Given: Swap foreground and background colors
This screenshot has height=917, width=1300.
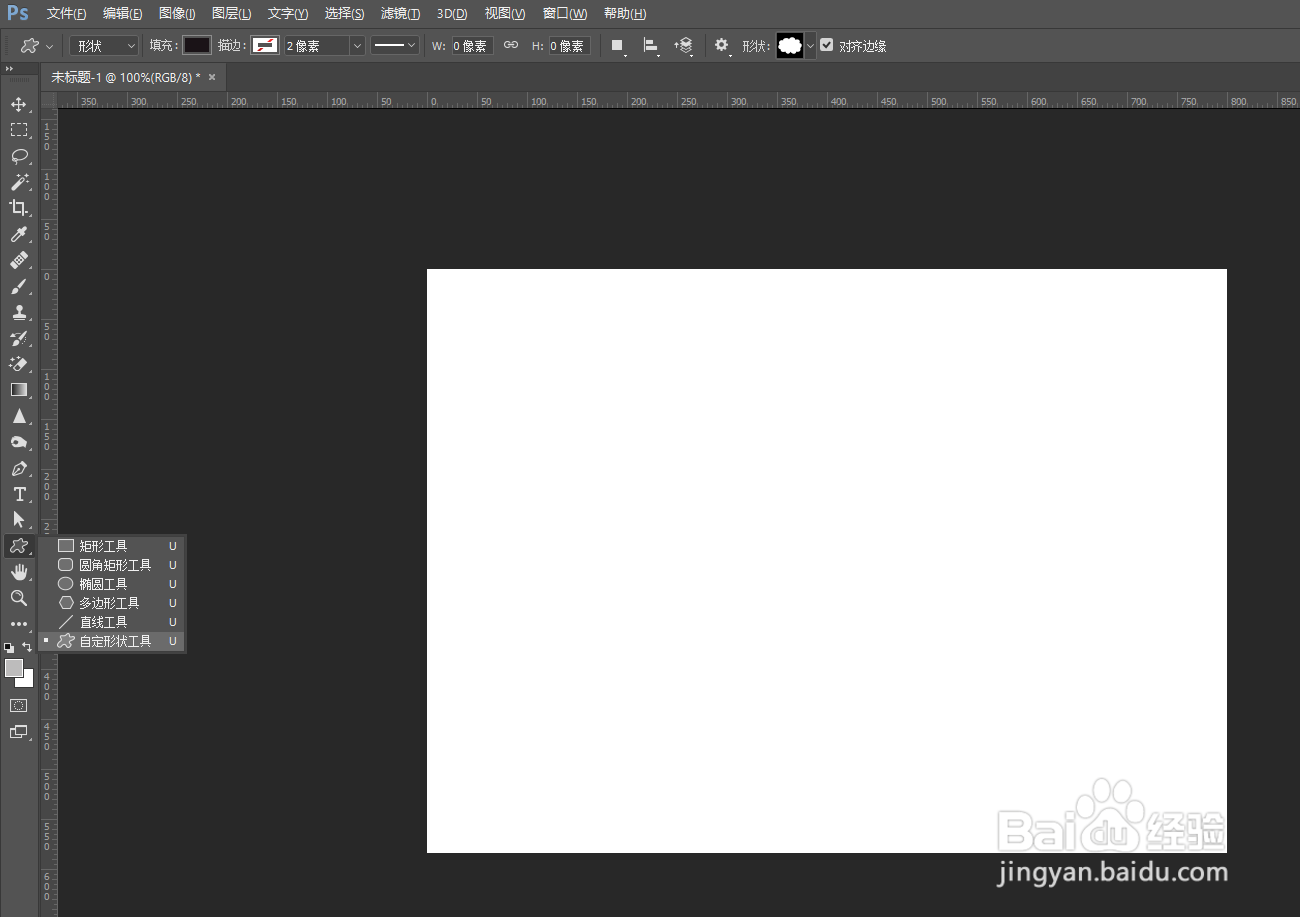Looking at the screenshot, I should pos(27,647).
